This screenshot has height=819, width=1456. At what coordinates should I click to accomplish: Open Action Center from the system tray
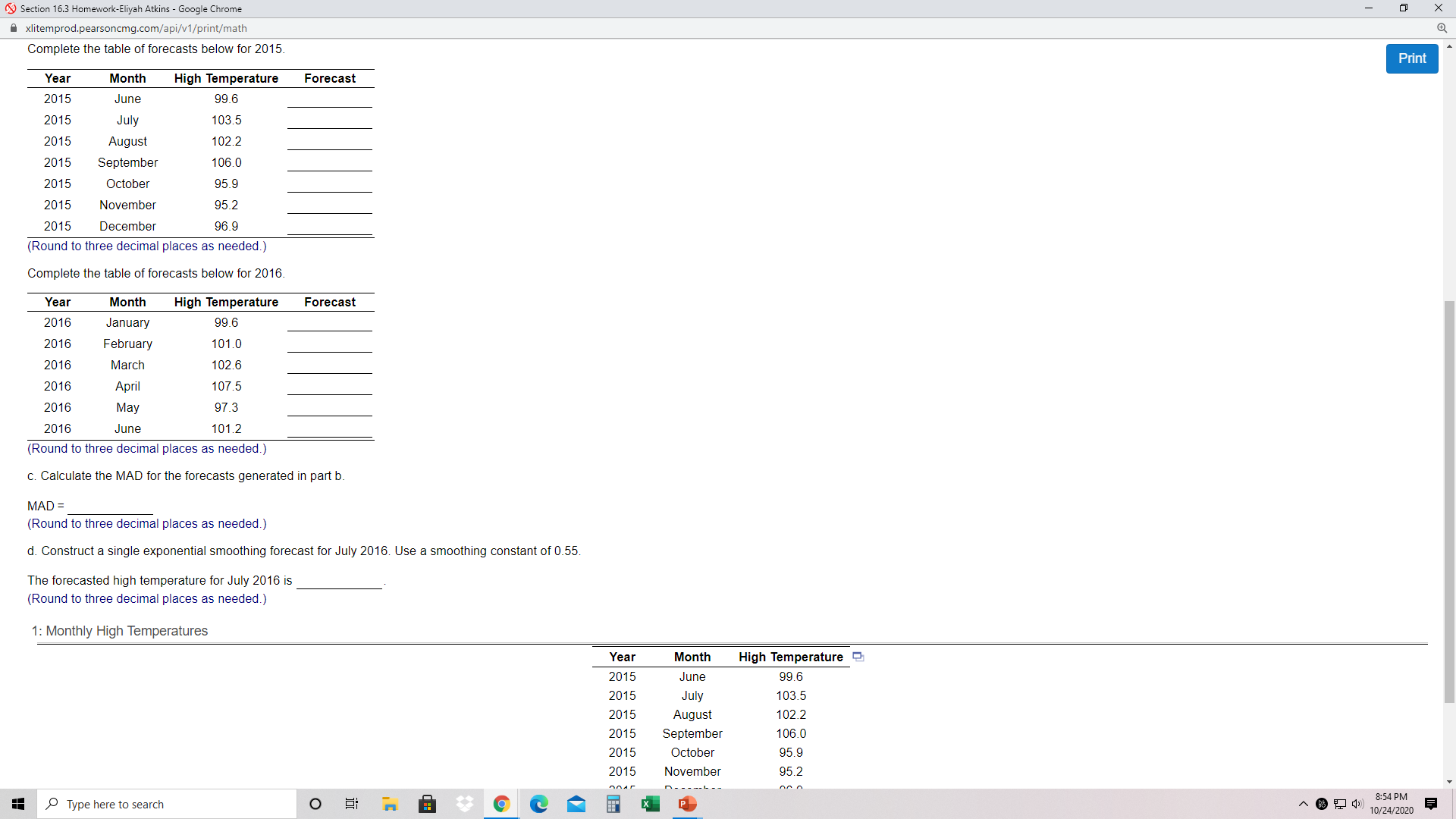coord(1432,804)
